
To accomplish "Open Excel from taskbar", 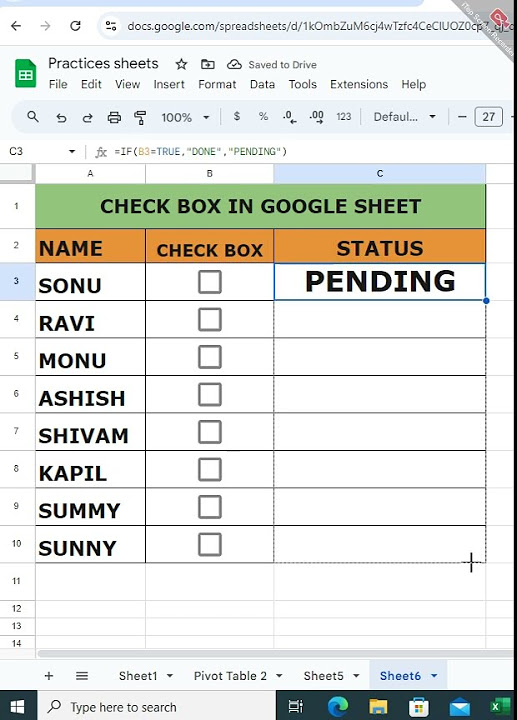I will 500,706.
